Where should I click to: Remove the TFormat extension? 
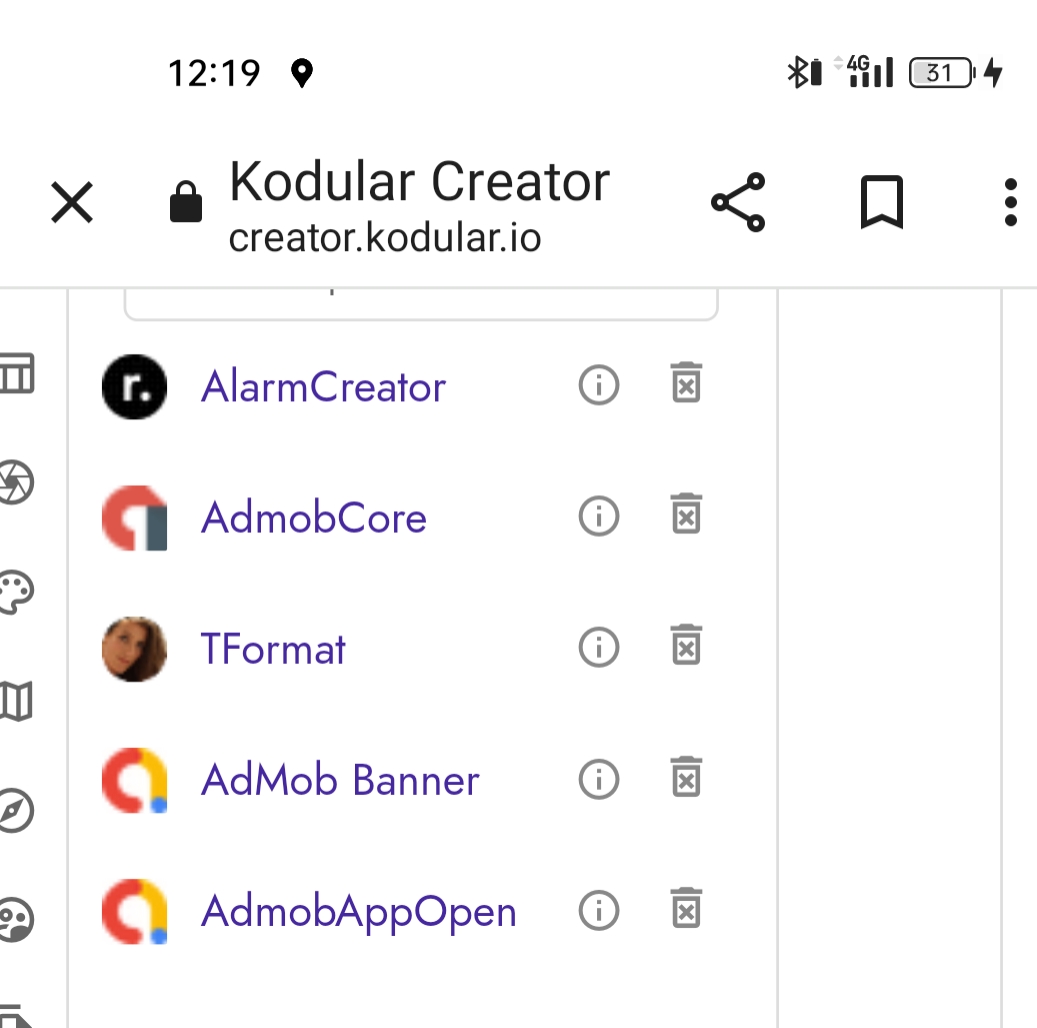point(686,647)
